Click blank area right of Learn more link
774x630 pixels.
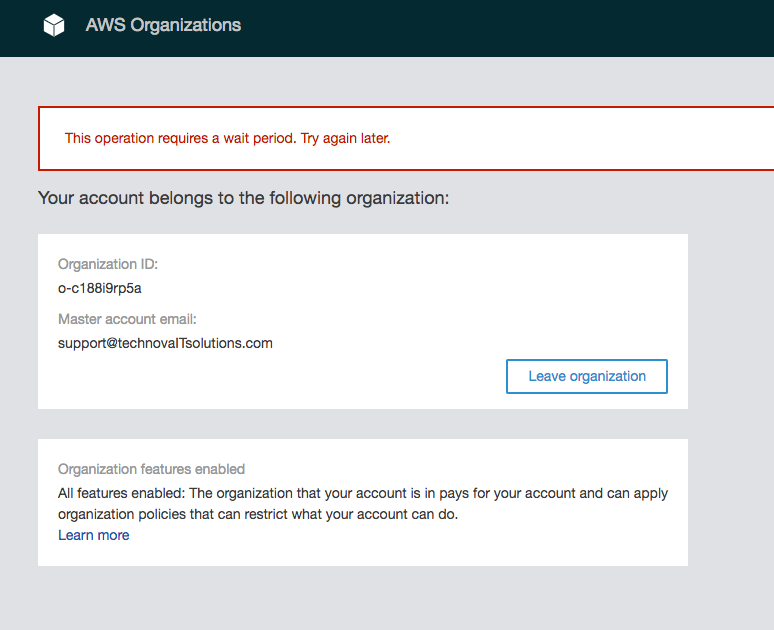point(400,536)
